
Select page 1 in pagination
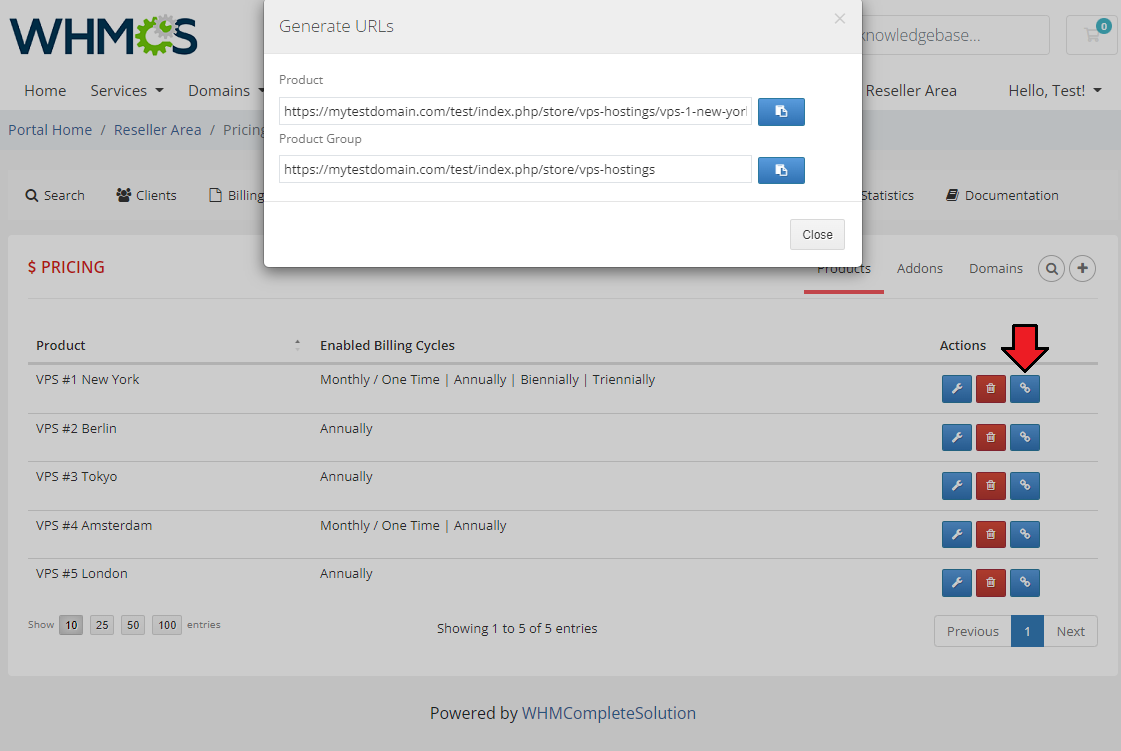1027,632
